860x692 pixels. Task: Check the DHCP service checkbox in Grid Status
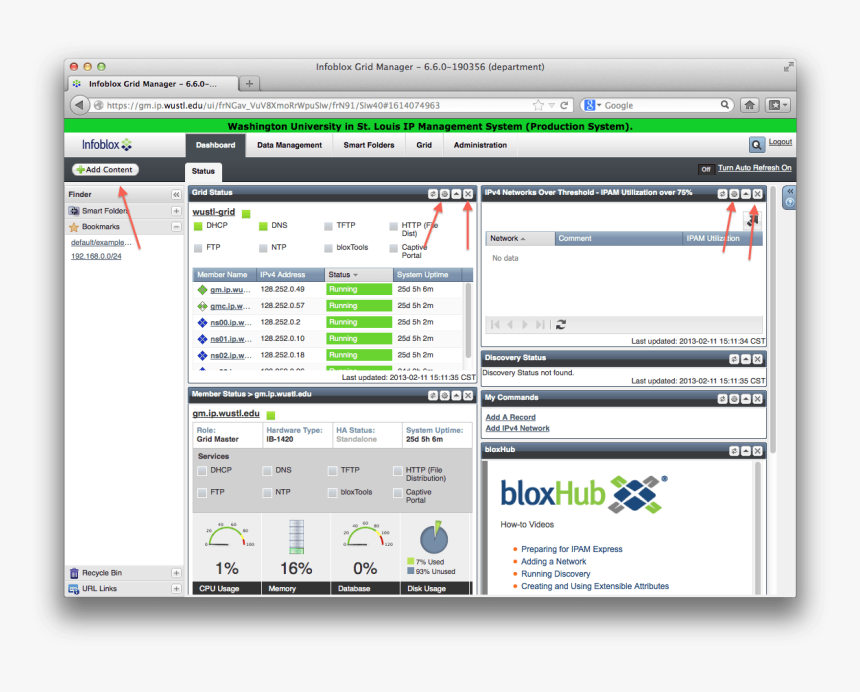[200, 225]
